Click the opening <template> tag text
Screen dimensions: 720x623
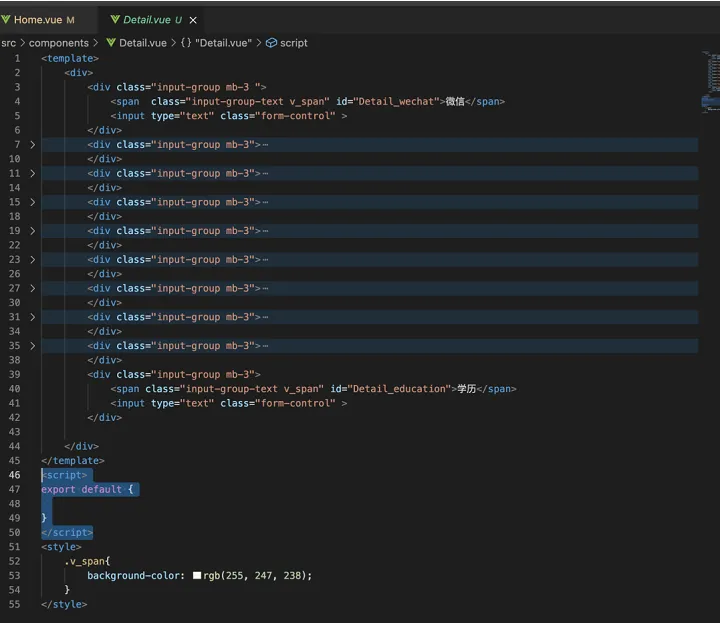(70, 58)
